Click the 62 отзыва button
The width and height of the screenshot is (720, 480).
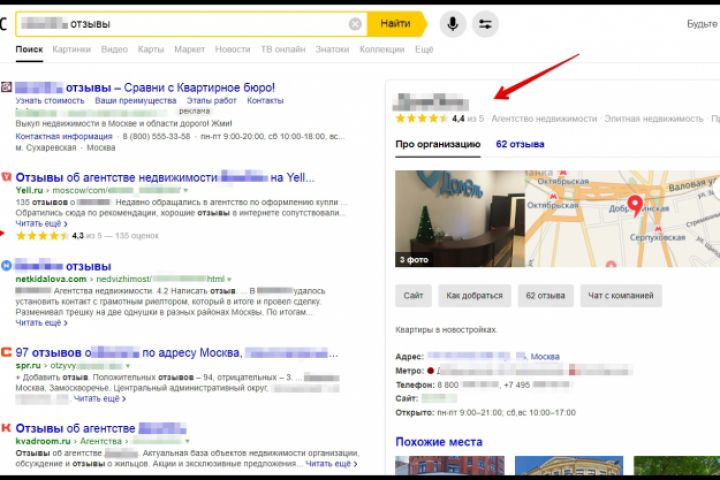546,295
